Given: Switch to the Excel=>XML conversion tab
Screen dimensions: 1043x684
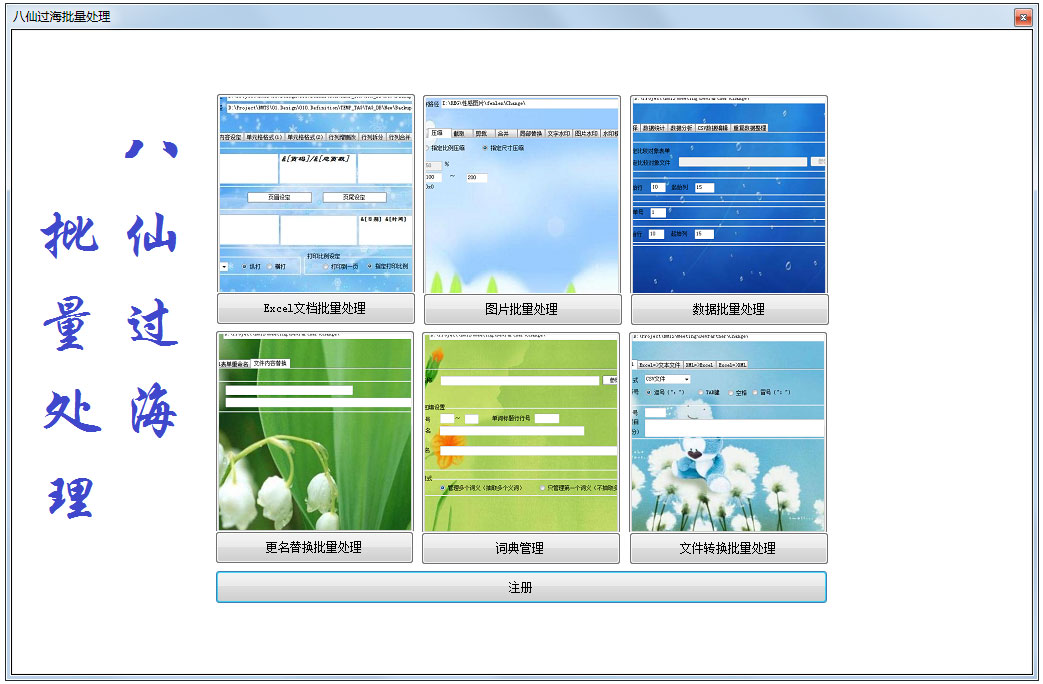Looking at the screenshot, I should click(x=732, y=365).
